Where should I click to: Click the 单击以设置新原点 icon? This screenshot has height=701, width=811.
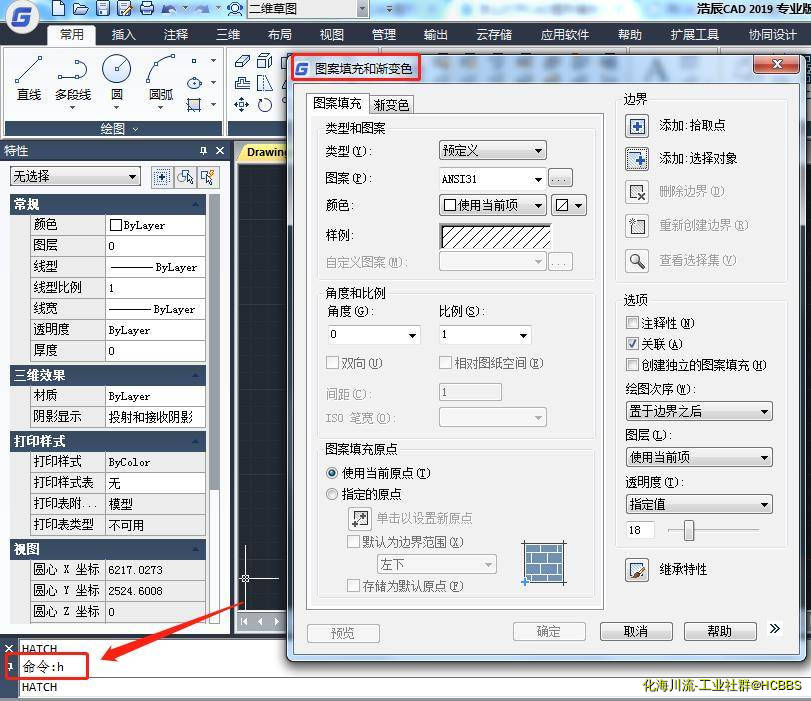click(x=360, y=518)
